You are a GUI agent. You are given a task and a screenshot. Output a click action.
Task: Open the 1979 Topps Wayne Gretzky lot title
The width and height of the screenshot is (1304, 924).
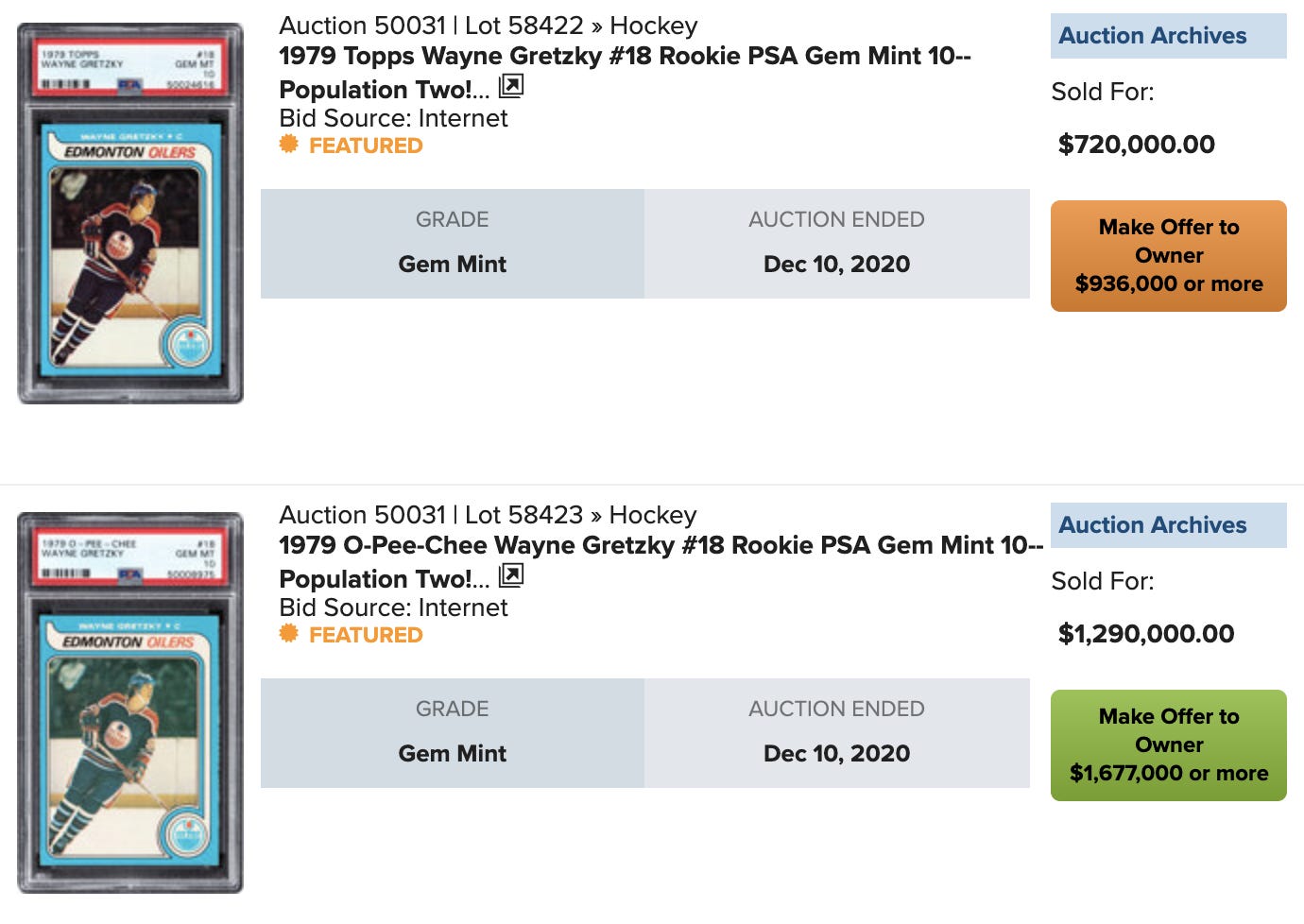[x=625, y=72]
